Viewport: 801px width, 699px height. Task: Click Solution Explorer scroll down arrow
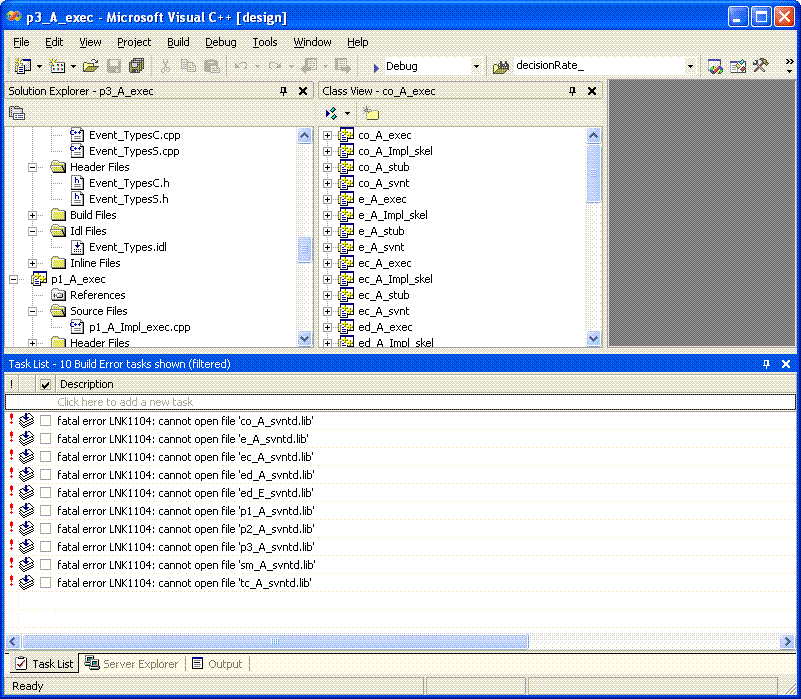tap(304, 338)
